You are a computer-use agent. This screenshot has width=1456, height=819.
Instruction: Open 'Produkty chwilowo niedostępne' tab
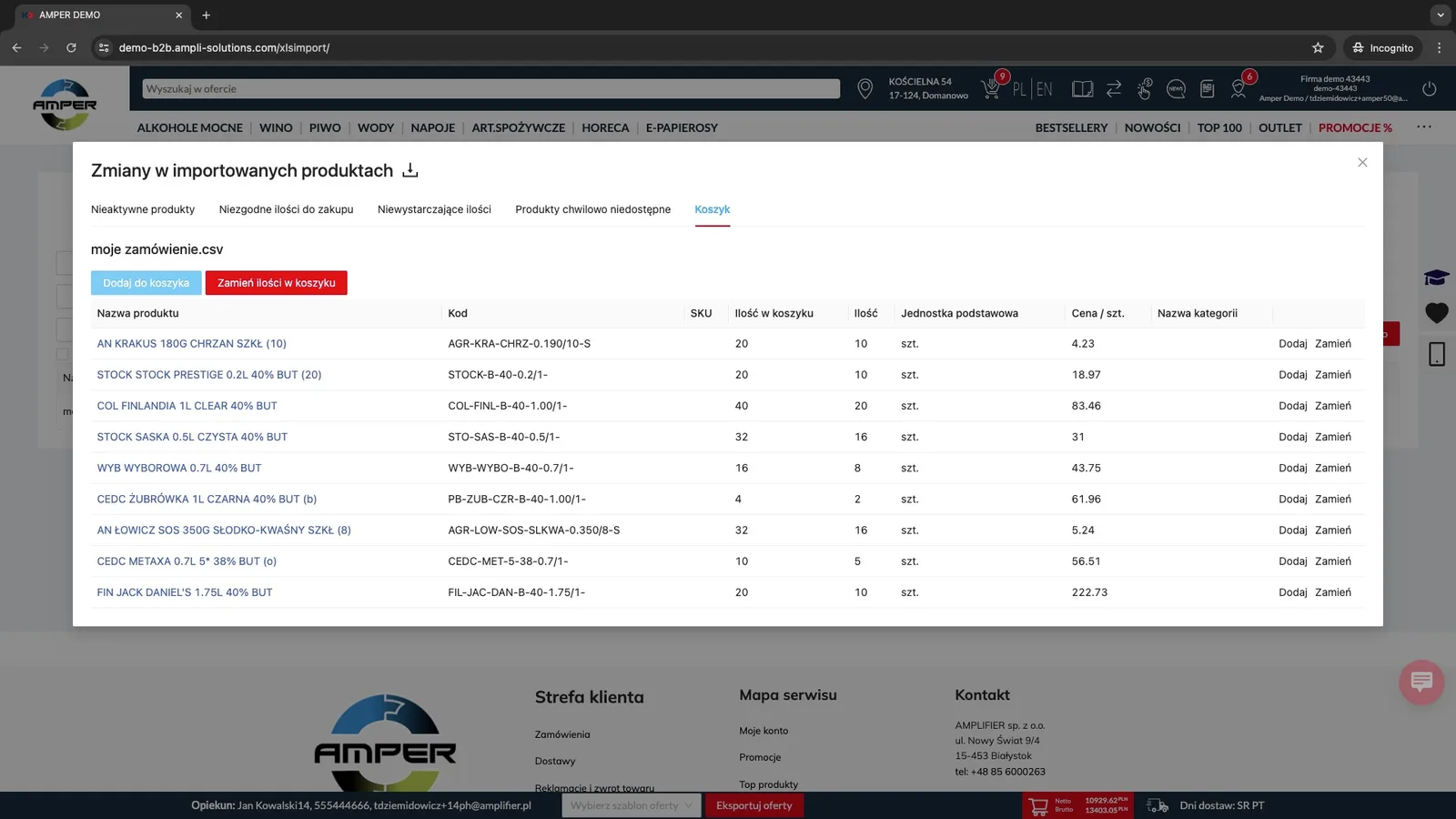pyautogui.click(x=592, y=209)
